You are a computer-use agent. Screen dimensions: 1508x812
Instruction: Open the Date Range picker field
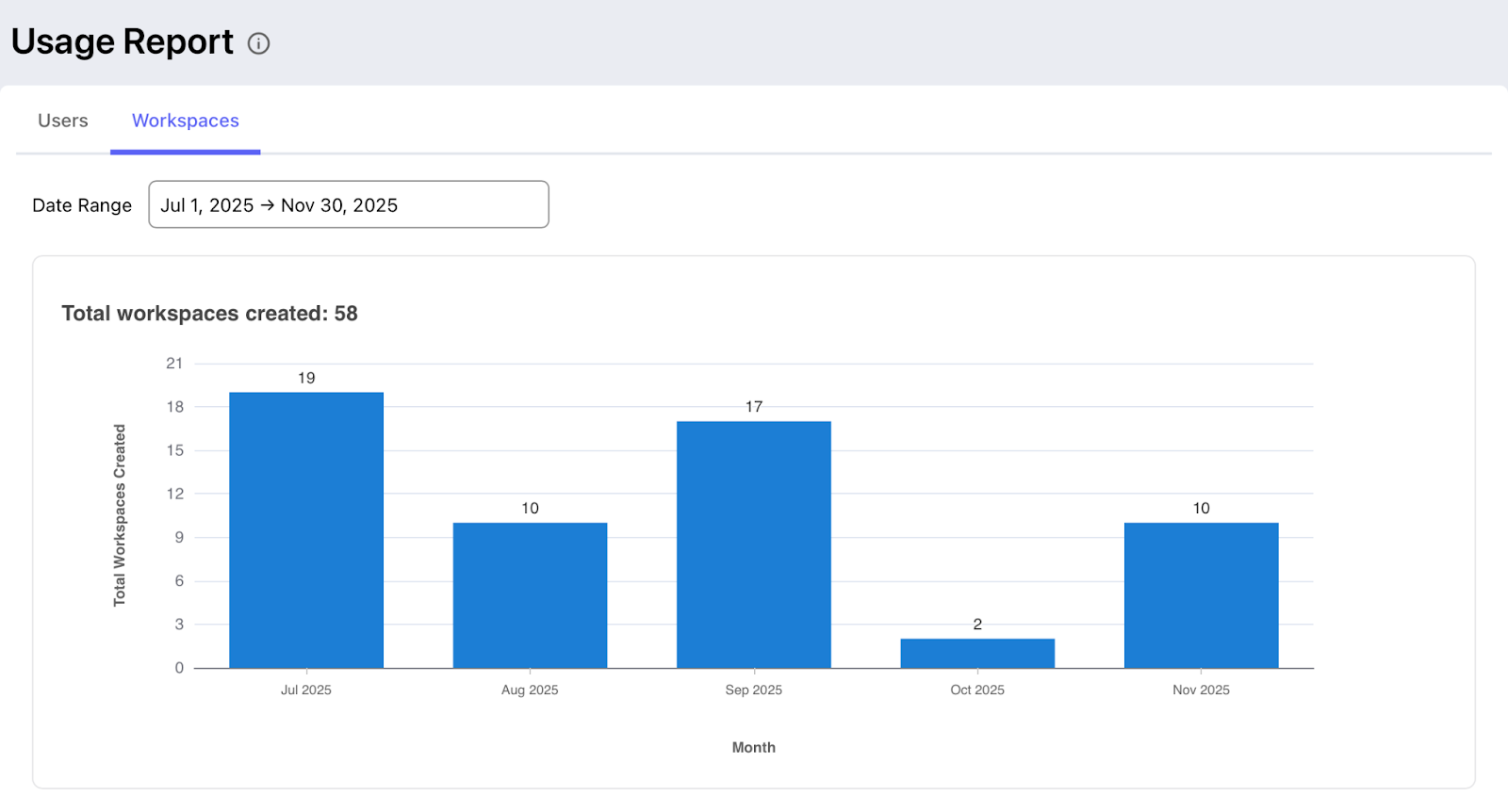point(349,204)
